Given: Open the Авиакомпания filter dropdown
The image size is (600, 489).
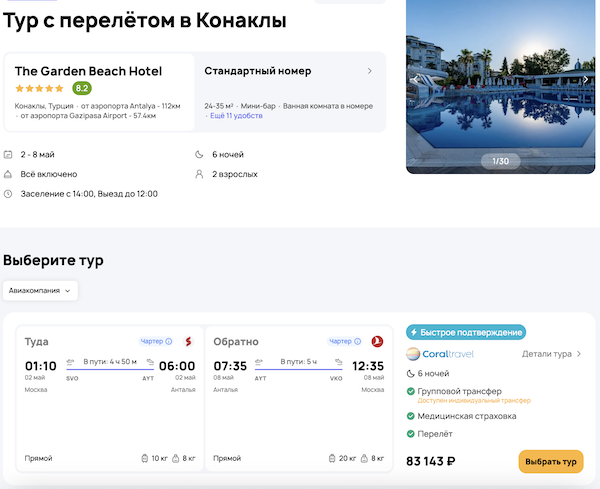Looking at the screenshot, I should 41,291.
